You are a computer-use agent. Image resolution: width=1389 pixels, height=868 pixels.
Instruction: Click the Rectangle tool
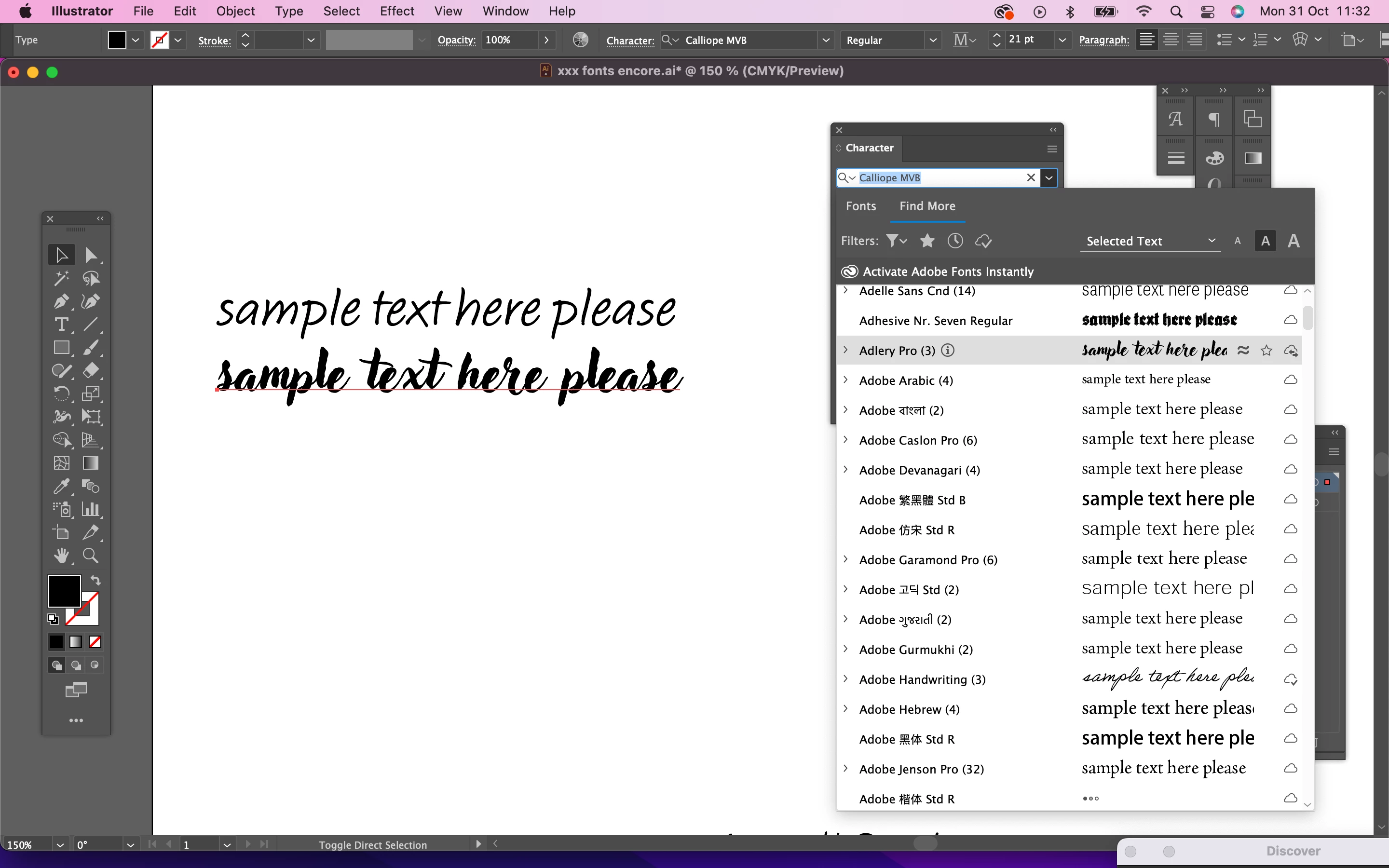pyautogui.click(x=61, y=347)
